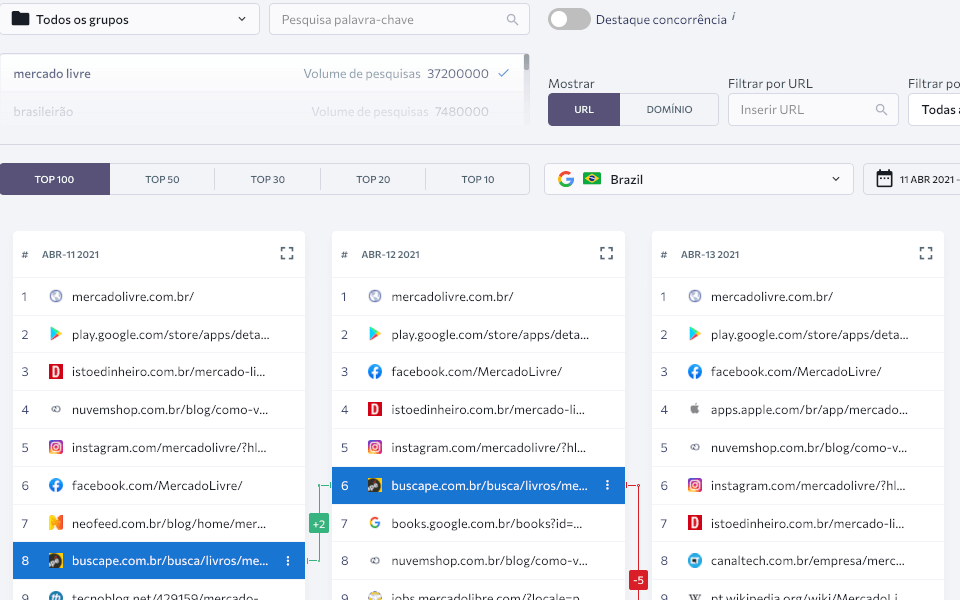
Task: Click canaltech.com.br rank 8 in ABR-13
Action: [808, 561]
